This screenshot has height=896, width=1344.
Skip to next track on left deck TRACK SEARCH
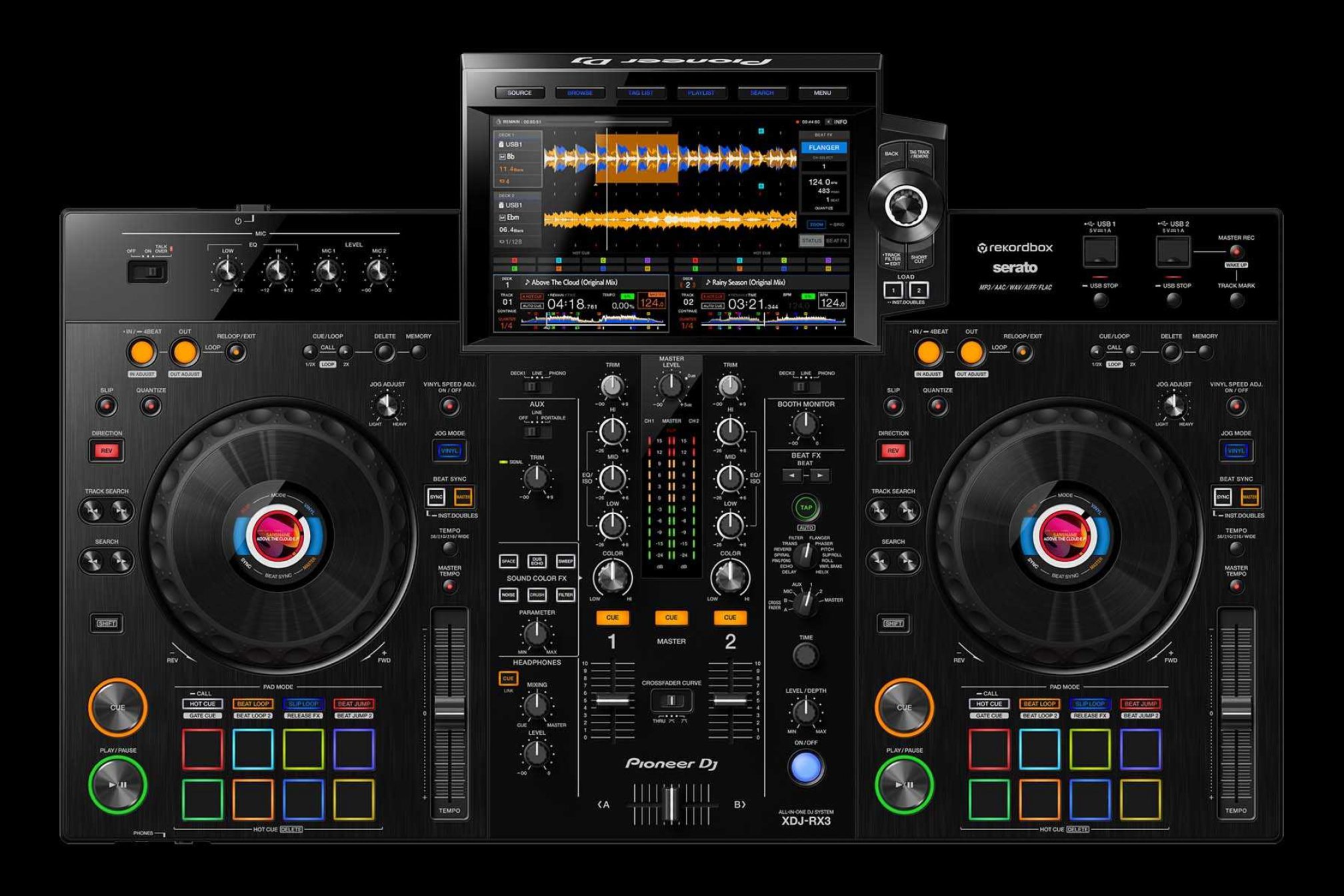(121, 511)
